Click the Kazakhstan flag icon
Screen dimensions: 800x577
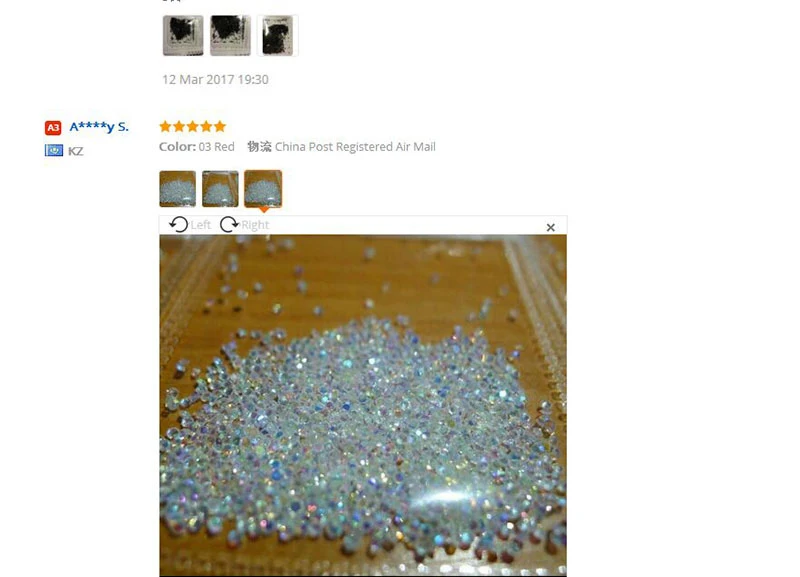coord(54,150)
